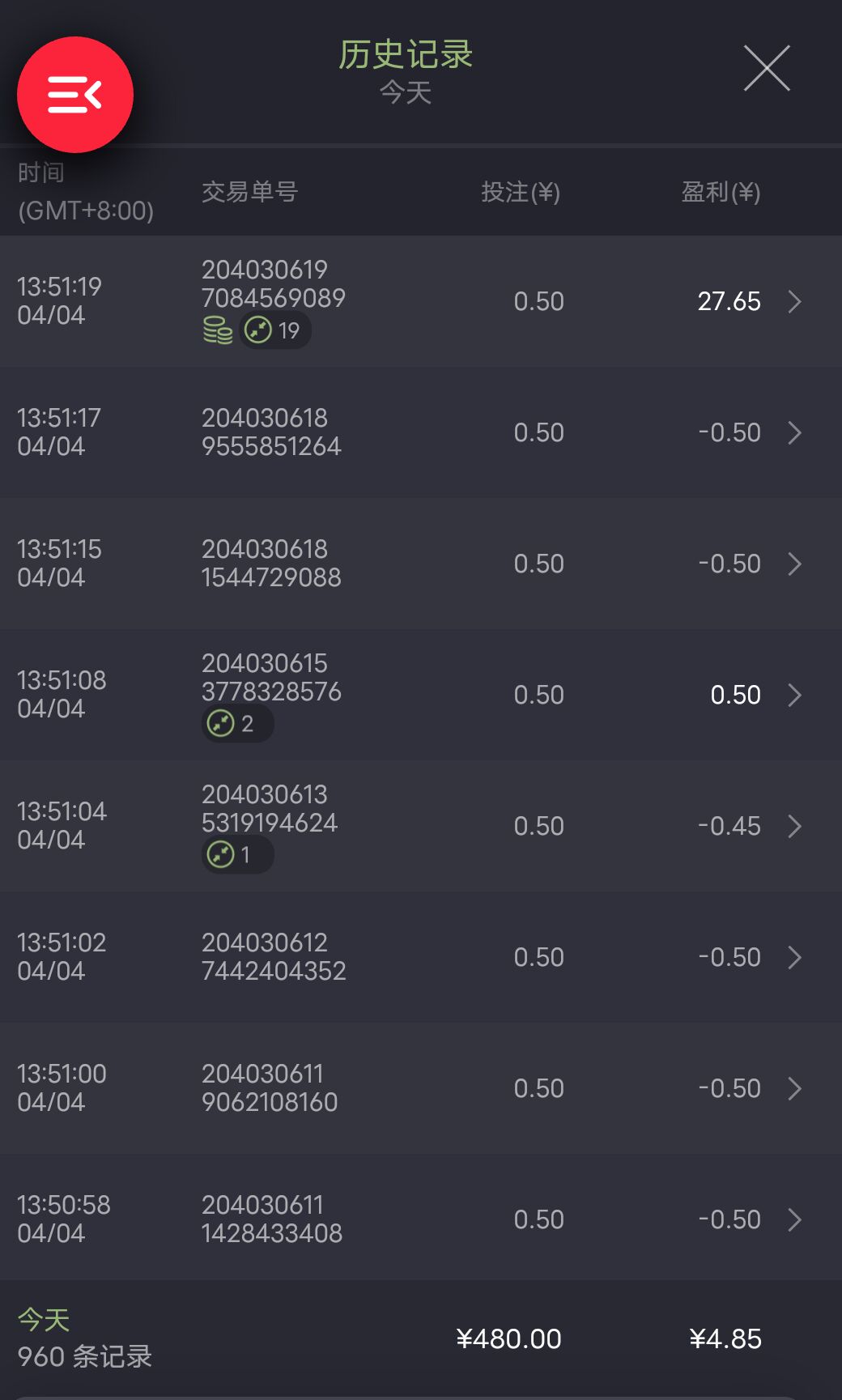Screen dimensions: 842x1400
Task: Click the 交易单号 column header
Action: click(x=249, y=192)
